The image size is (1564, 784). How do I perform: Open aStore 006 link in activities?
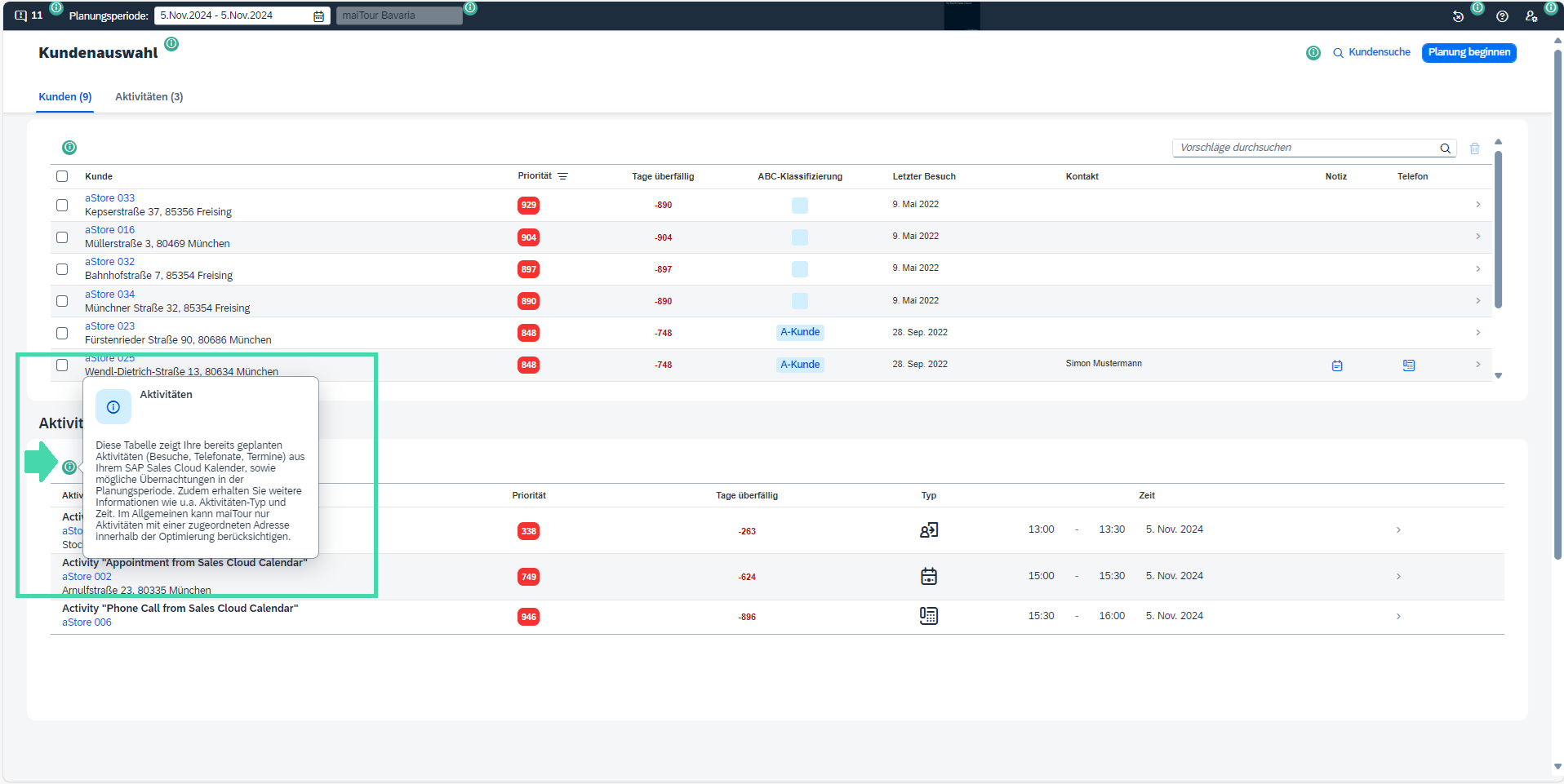(87, 622)
